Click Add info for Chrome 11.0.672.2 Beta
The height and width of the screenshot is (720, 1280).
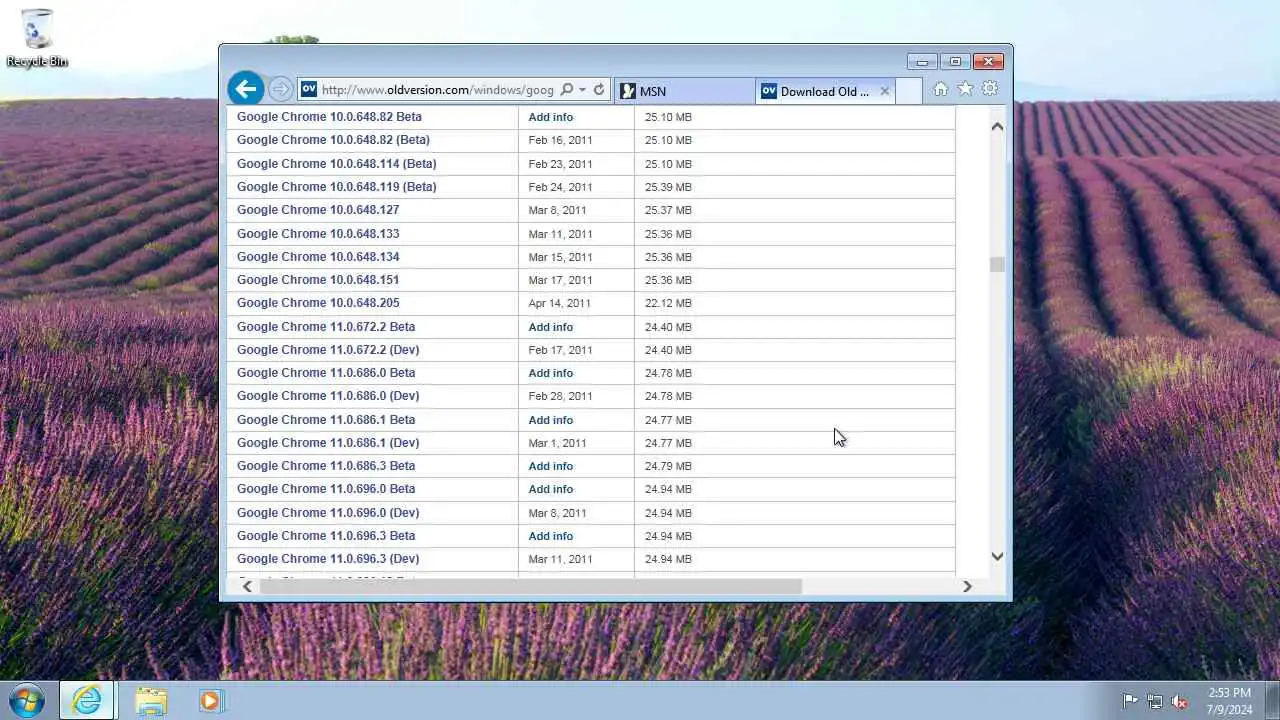click(550, 327)
